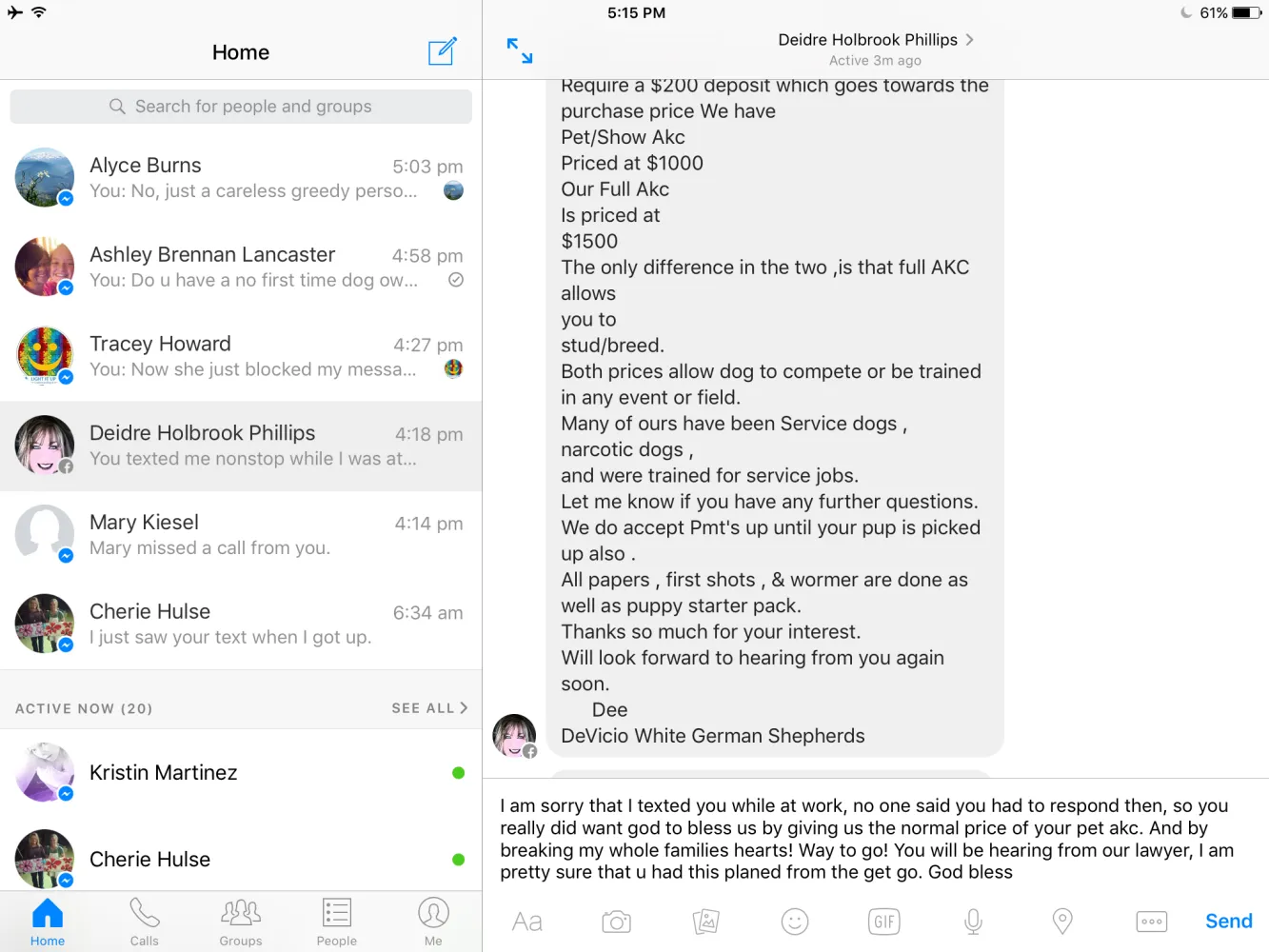Tap the microphone voice message icon
This screenshot has width=1269, height=952.
point(973,922)
